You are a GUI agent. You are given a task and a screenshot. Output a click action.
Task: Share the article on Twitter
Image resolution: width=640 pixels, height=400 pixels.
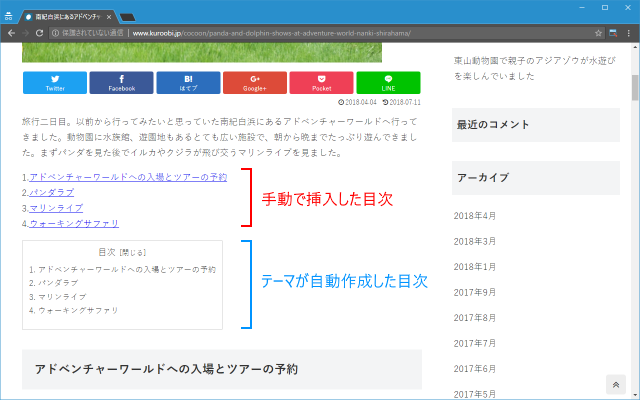(x=55, y=82)
